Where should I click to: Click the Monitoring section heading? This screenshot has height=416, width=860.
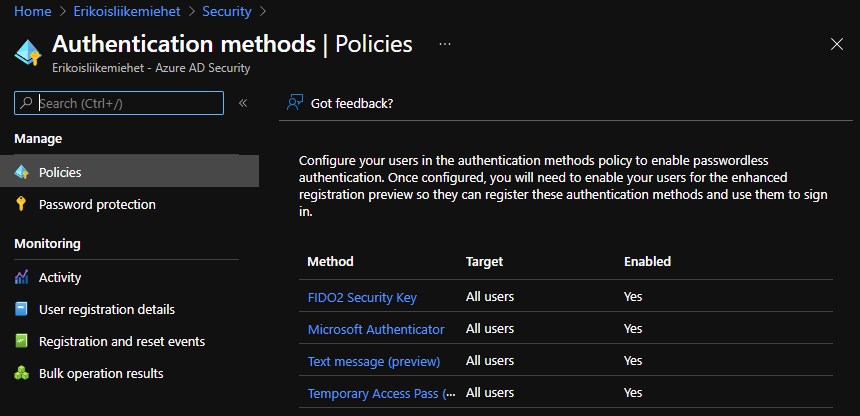47,243
